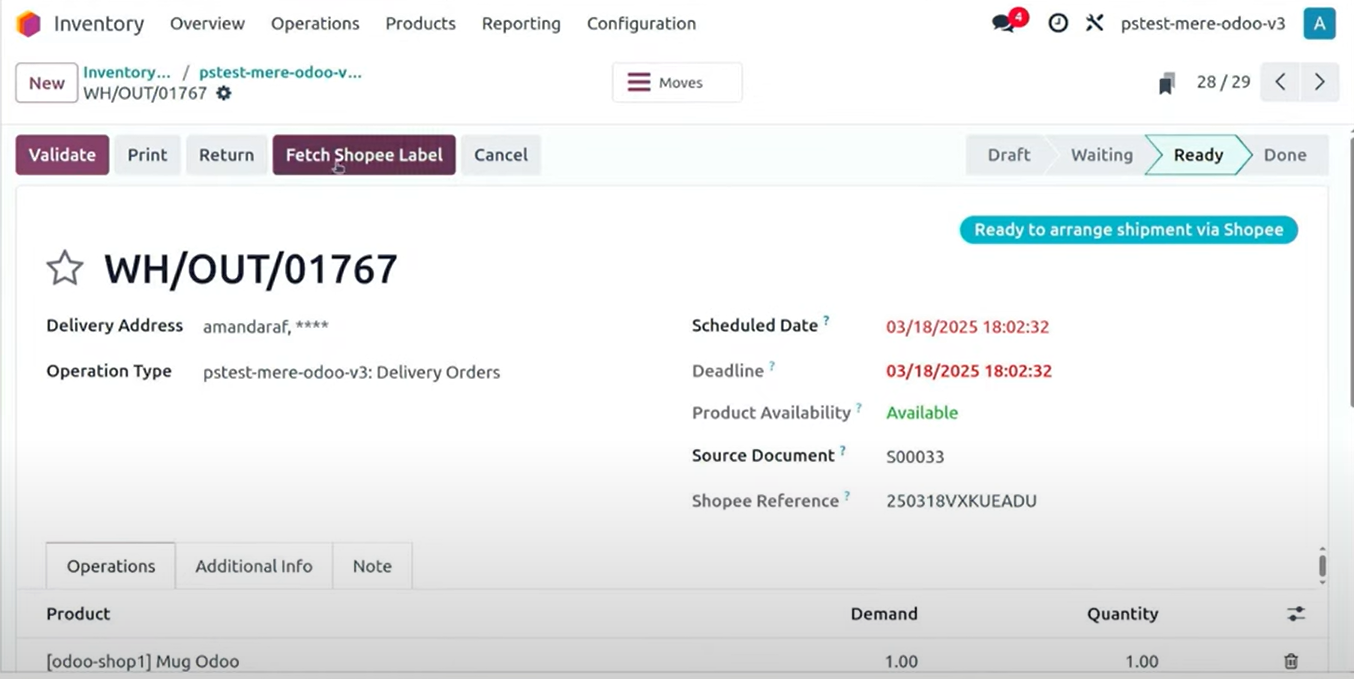Switch to Note tab
The image size is (1354, 679).
372,566
